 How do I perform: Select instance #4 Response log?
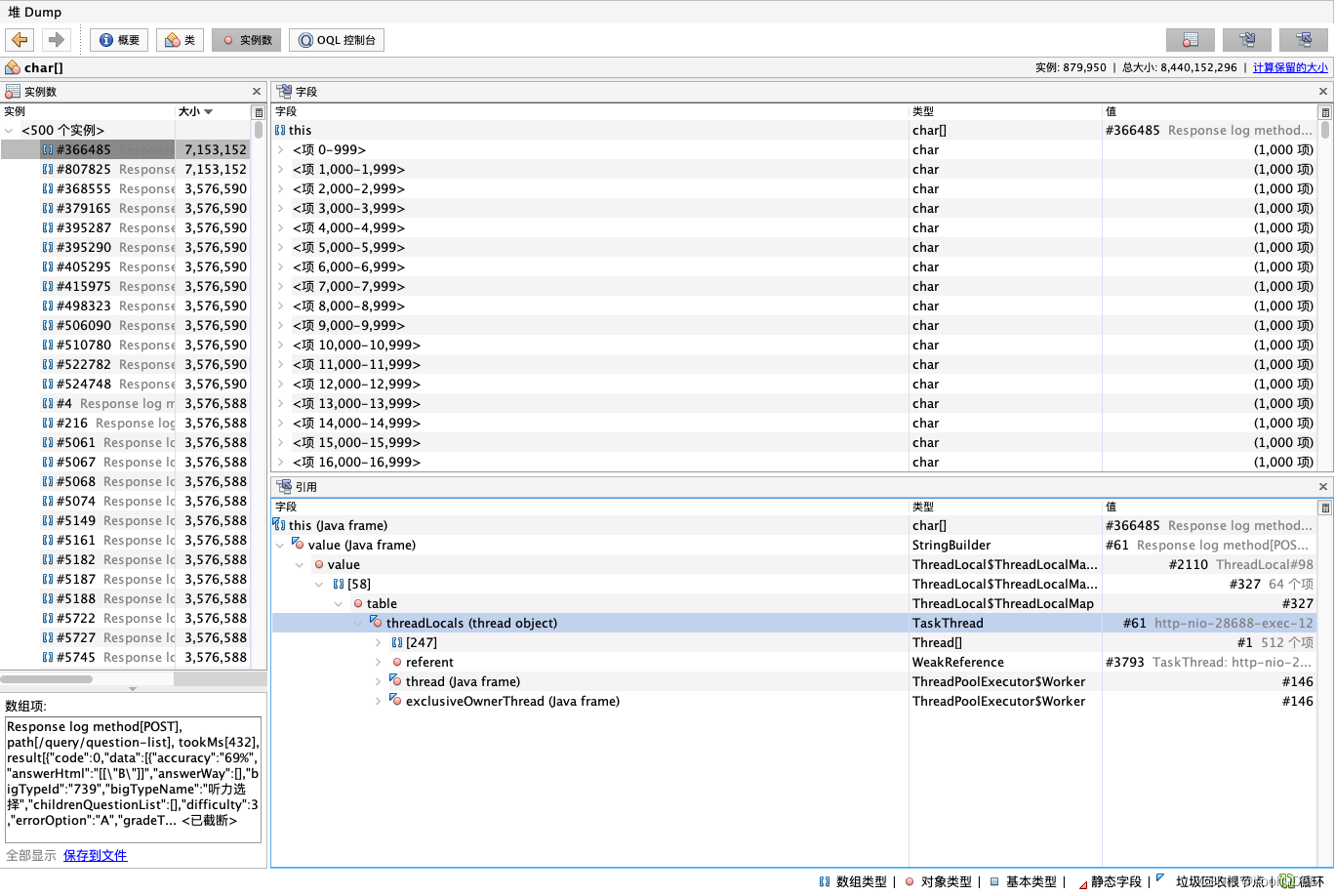pos(125,403)
